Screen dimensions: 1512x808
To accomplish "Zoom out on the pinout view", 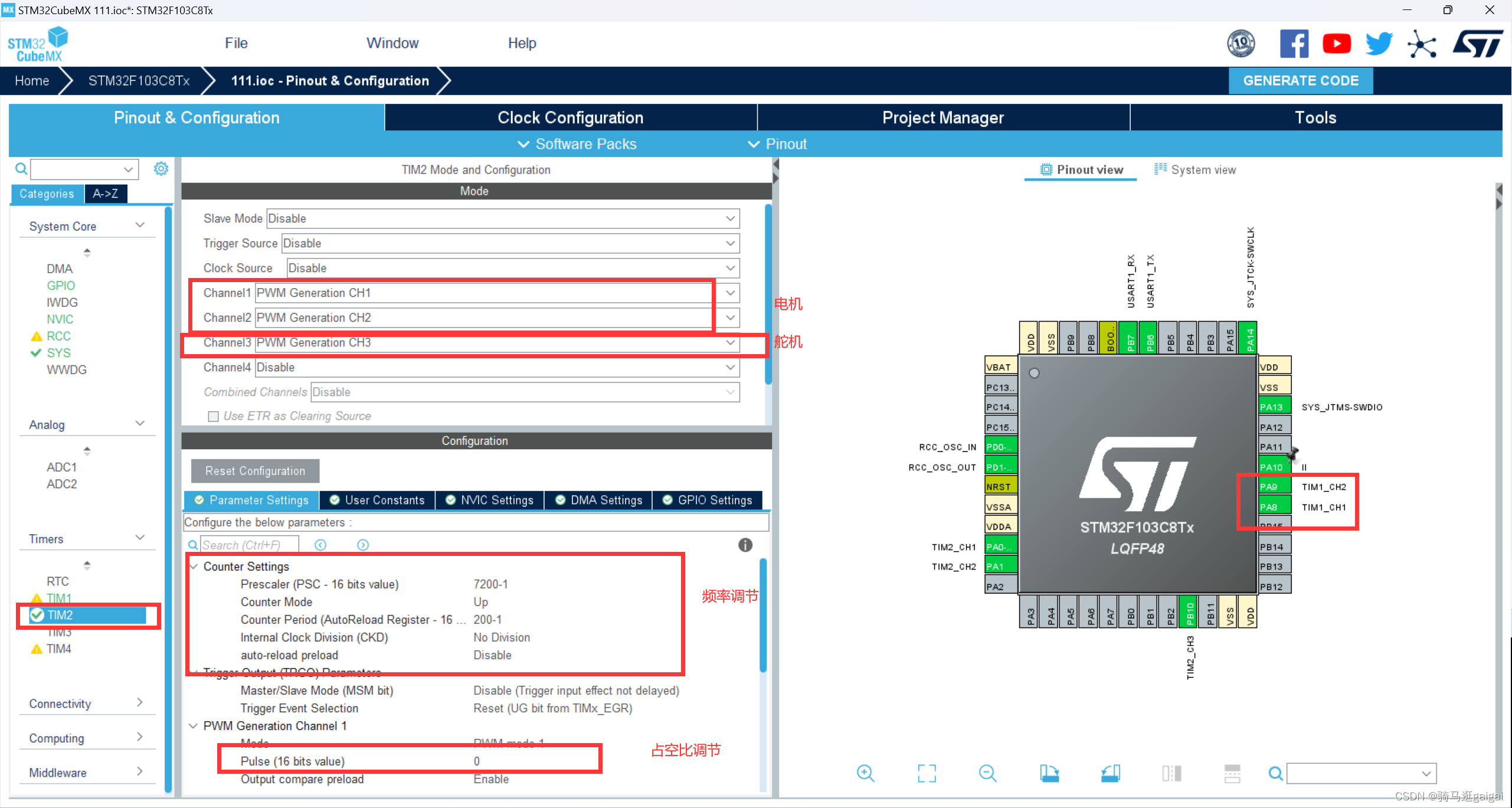I will pos(988,773).
